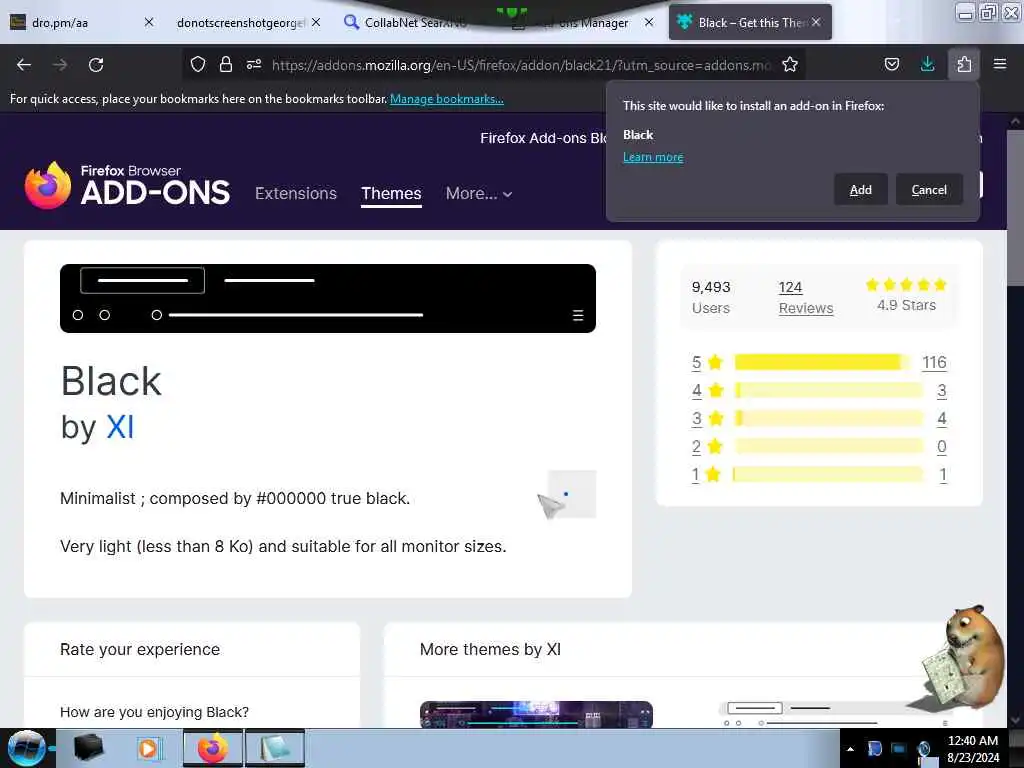Screen dimensions: 1024x768
Task: Open the light theme thumbnail by XI
Action: click(836, 714)
